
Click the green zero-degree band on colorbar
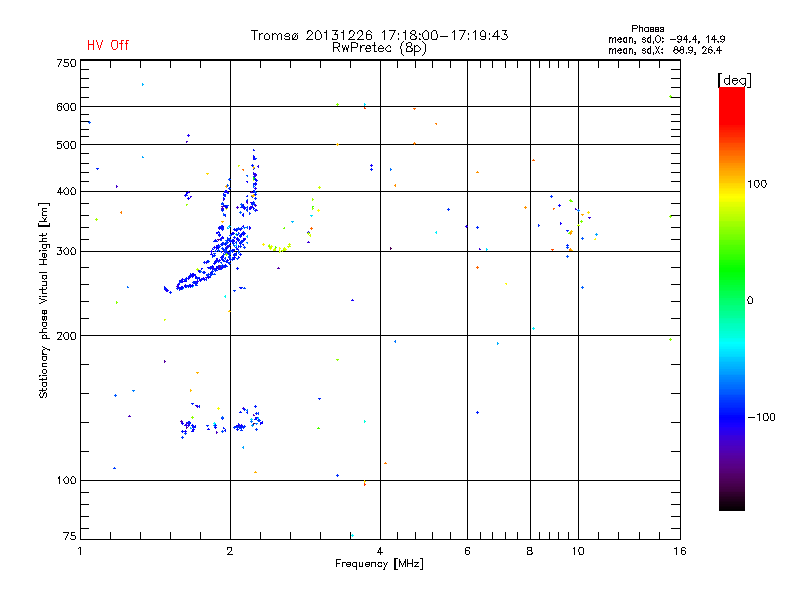tap(732, 298)
